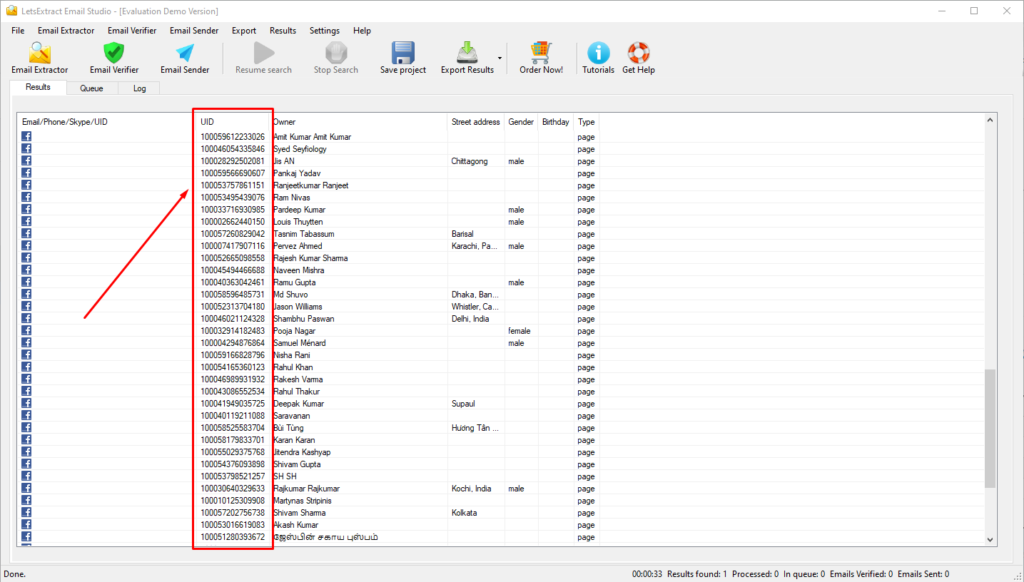The width and height of the screenshot is (1024, 582).
Task: Open the Results menu
Action: coord(283,31)
